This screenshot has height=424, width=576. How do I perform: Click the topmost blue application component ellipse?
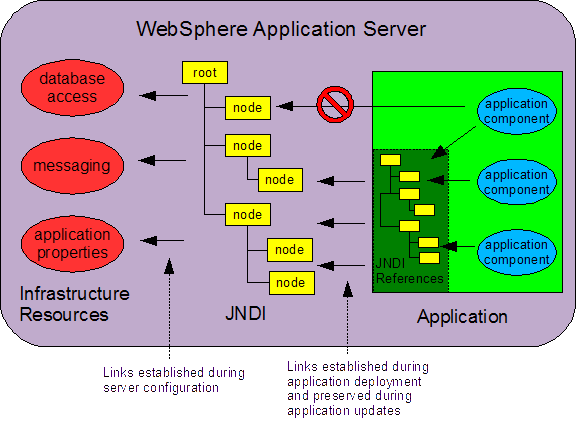(516, 111)
